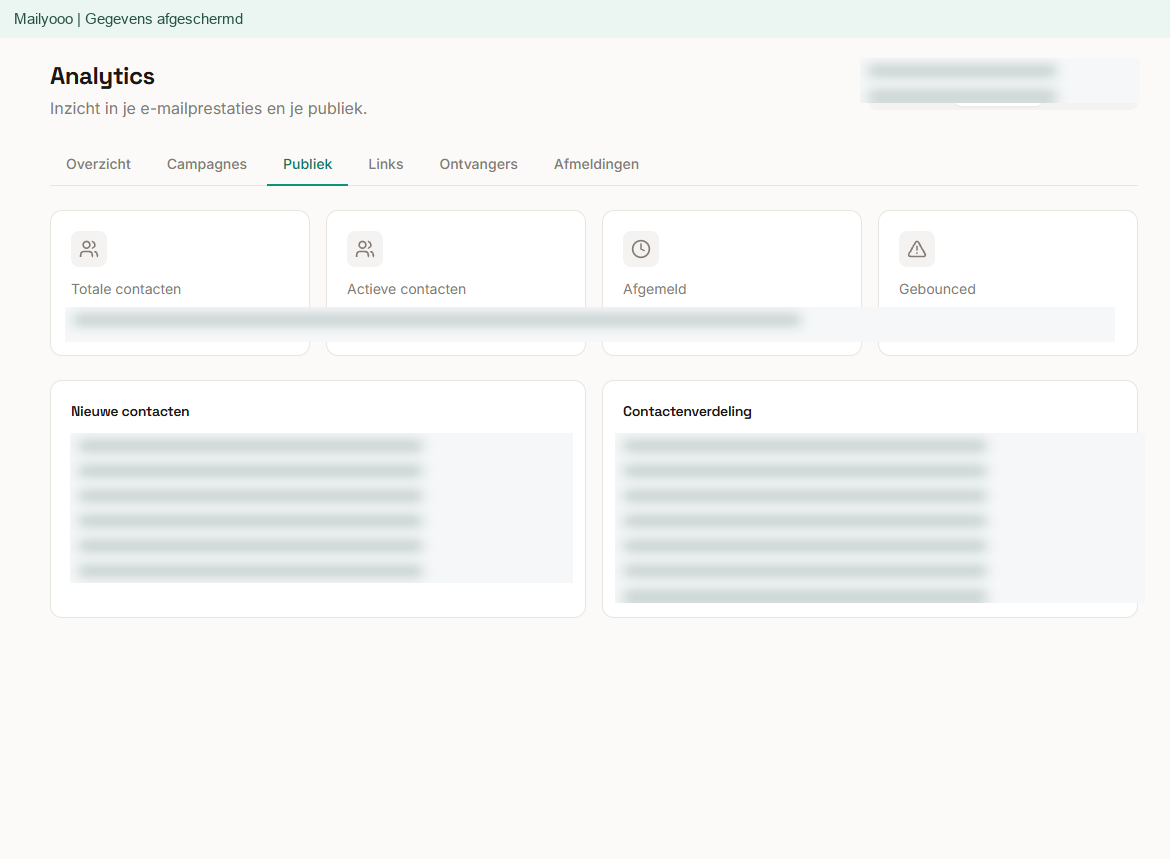Select the Gebounced label
1170x859 pixels.
(x=937, y=290)
